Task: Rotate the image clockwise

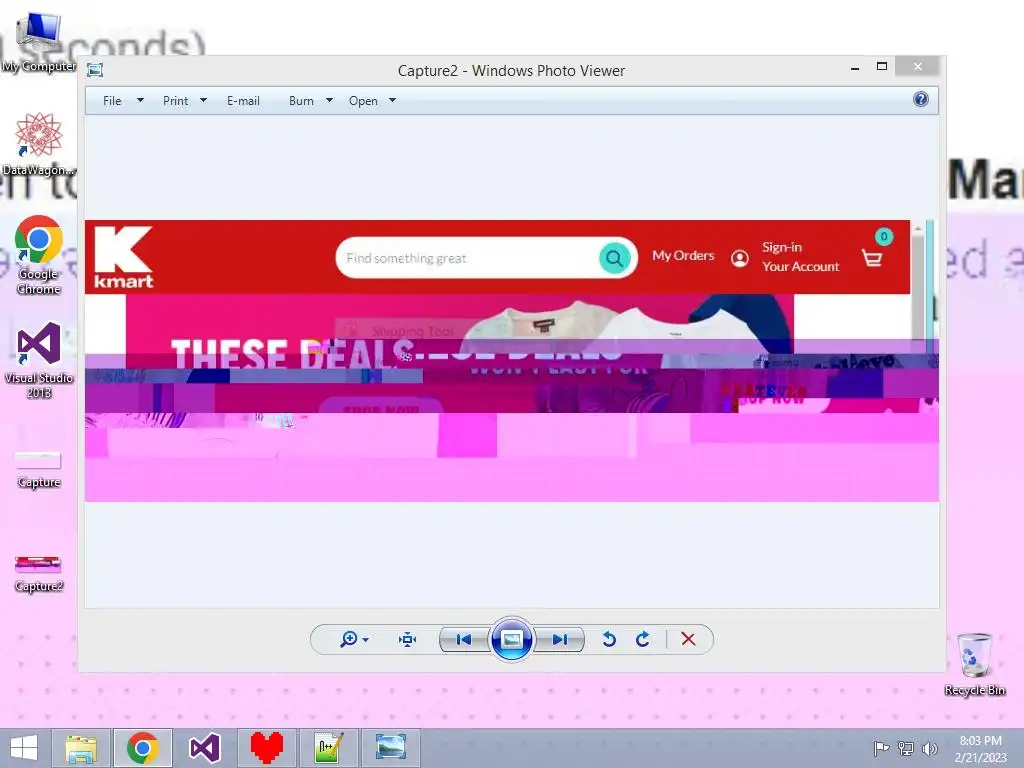Action: pos(643,639)
